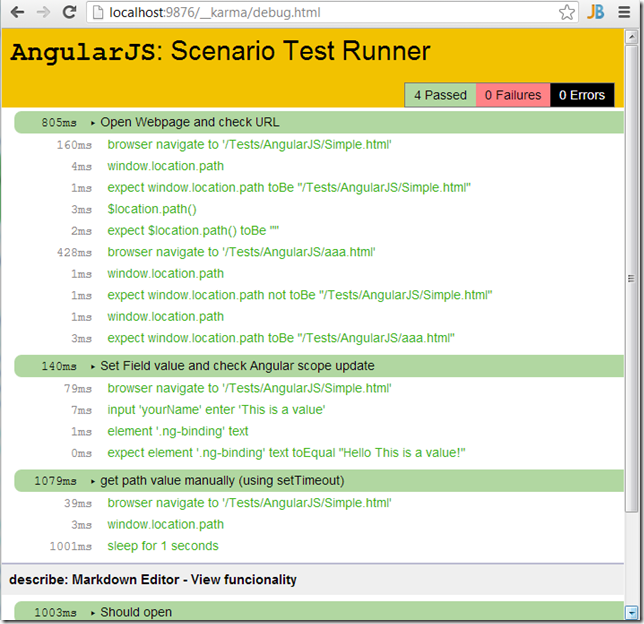
Task: Click the 1001ms step duration
Action: [71, 546]
